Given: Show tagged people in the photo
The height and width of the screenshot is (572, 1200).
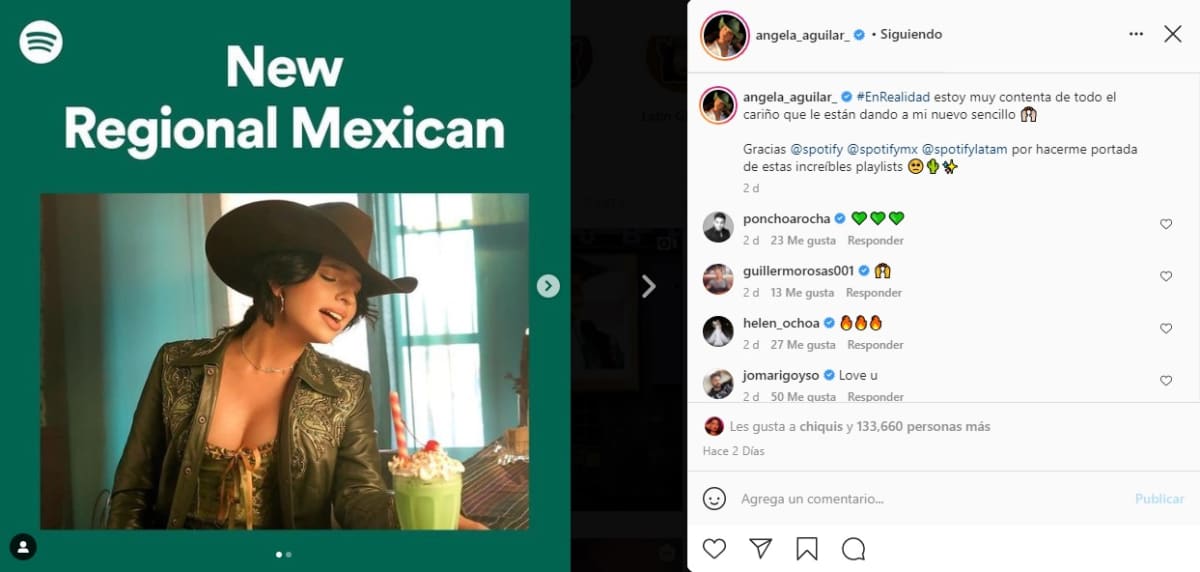Looking at the screenshot, I should coord(23,546).
